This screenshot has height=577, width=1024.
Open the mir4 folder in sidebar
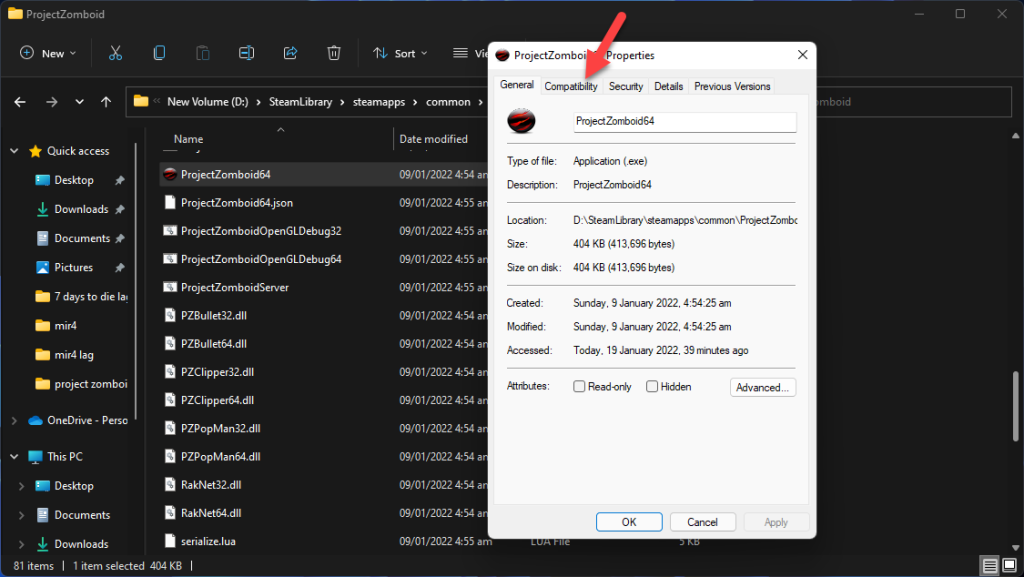click(65, 326)
